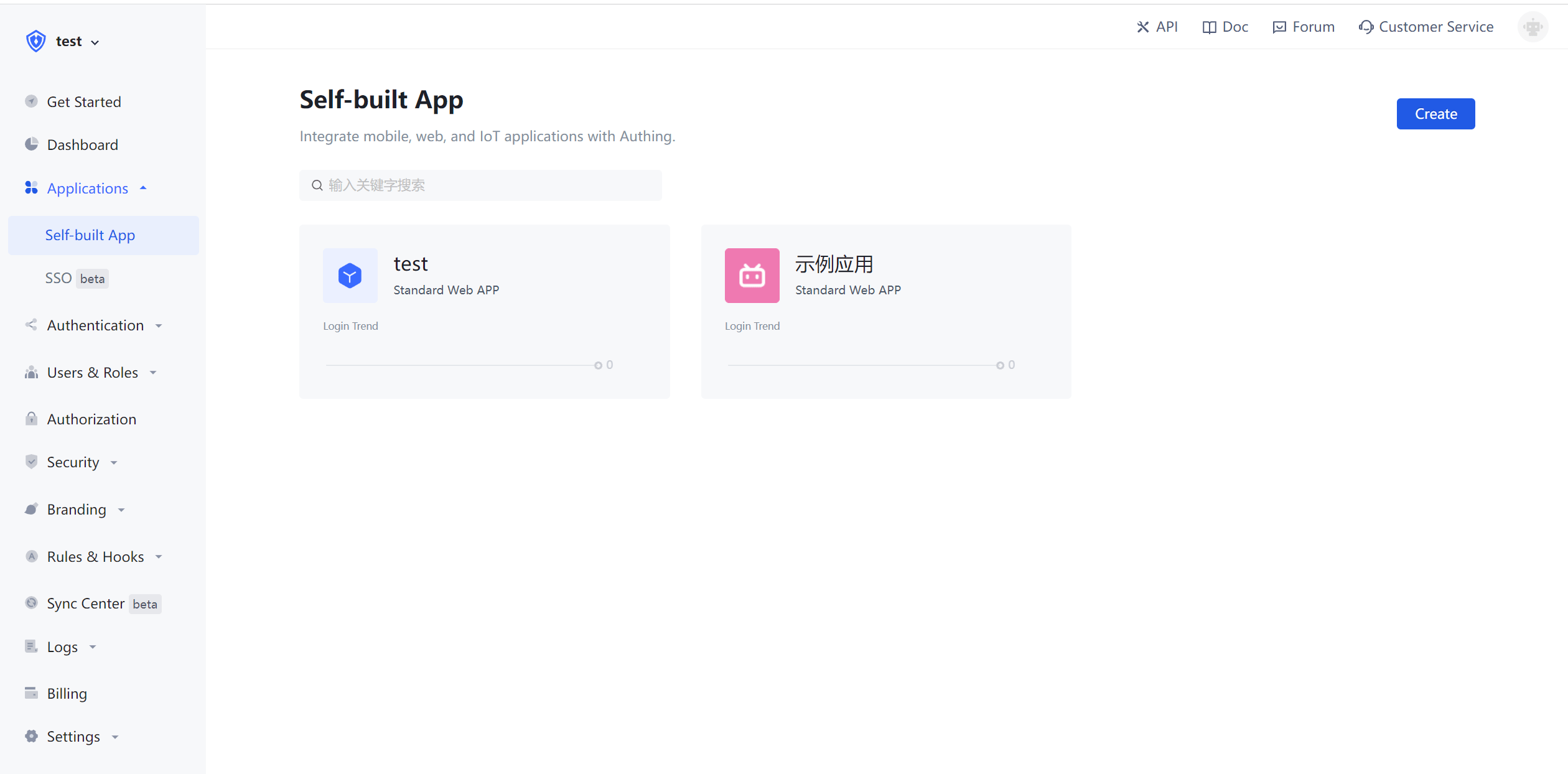Click the Authing shield logo icon

coord(36,41)
